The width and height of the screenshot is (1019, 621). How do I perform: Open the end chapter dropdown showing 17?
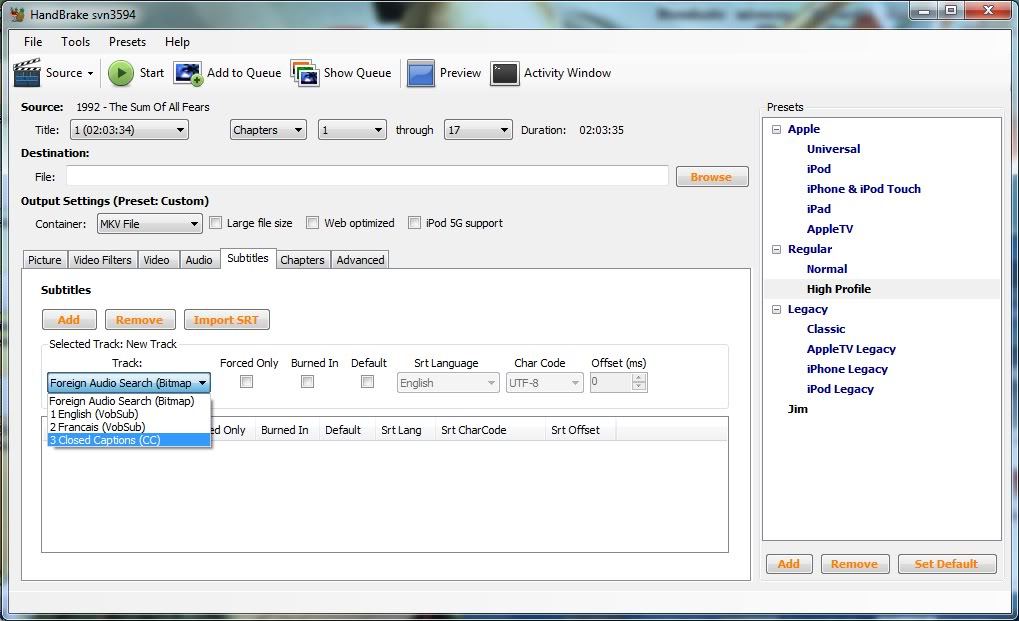point(478,130)
